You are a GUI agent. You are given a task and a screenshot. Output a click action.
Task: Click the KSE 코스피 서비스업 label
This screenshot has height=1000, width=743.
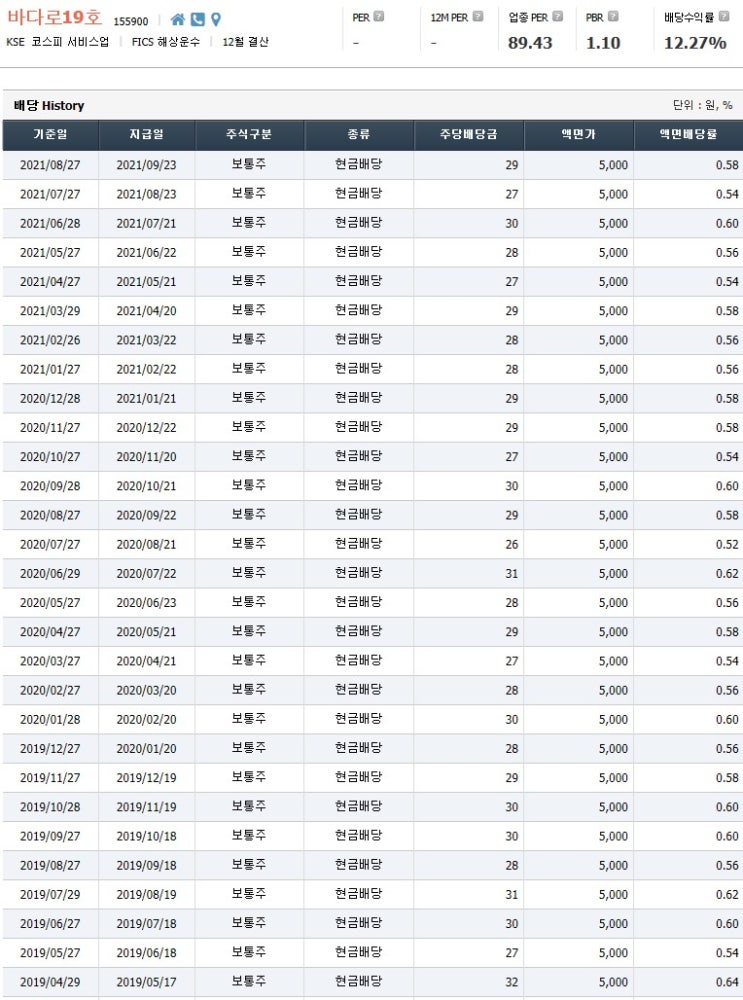point(58,42)
